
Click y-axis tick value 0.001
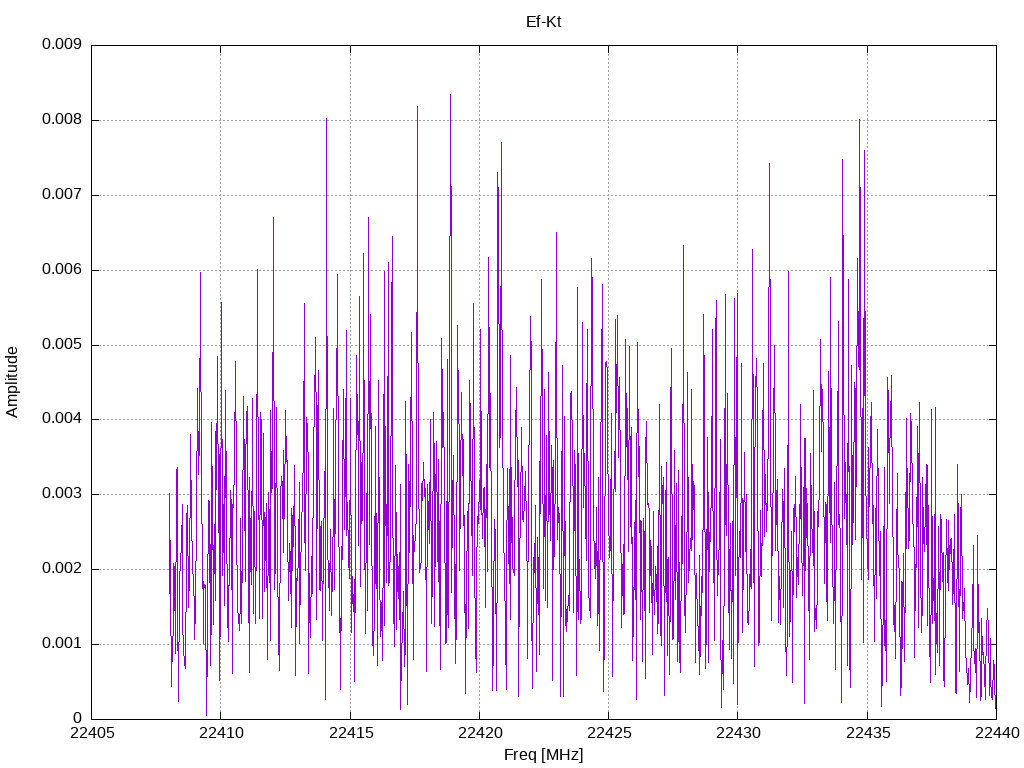pyautogui.click(x=62, y=643)
